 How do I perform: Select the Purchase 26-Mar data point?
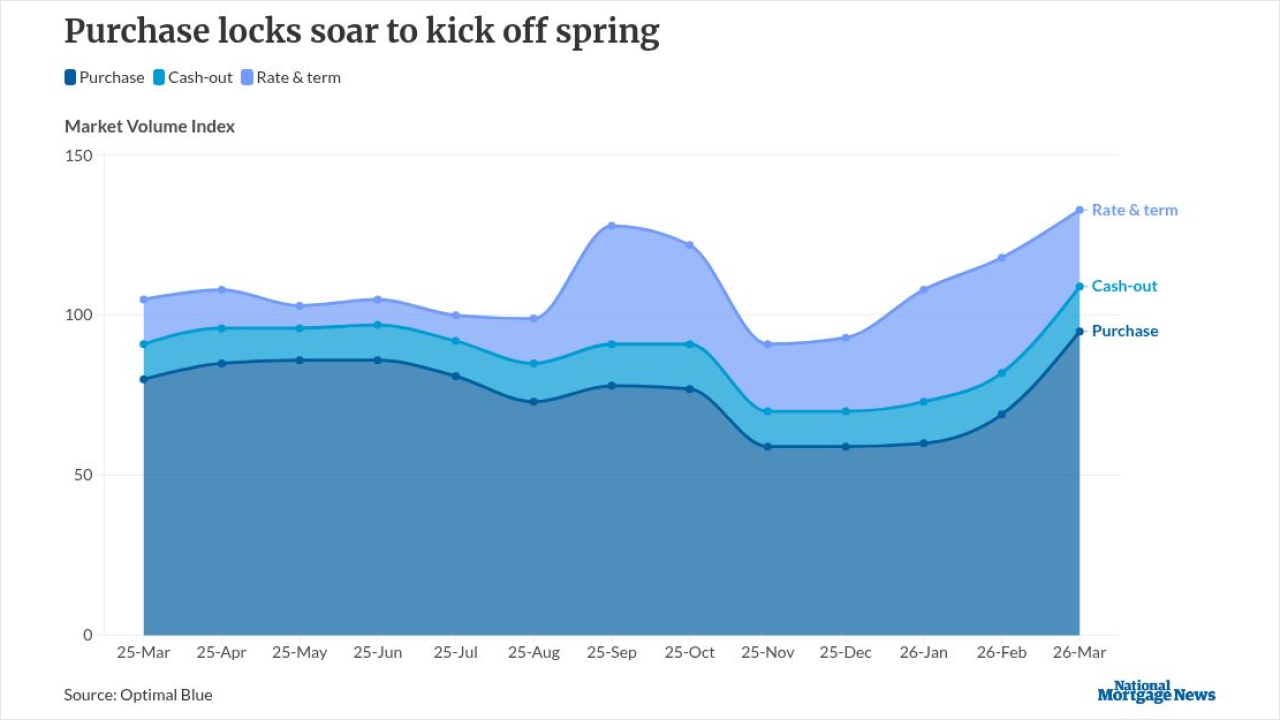pyautogui.click(x=1080, y=331)
